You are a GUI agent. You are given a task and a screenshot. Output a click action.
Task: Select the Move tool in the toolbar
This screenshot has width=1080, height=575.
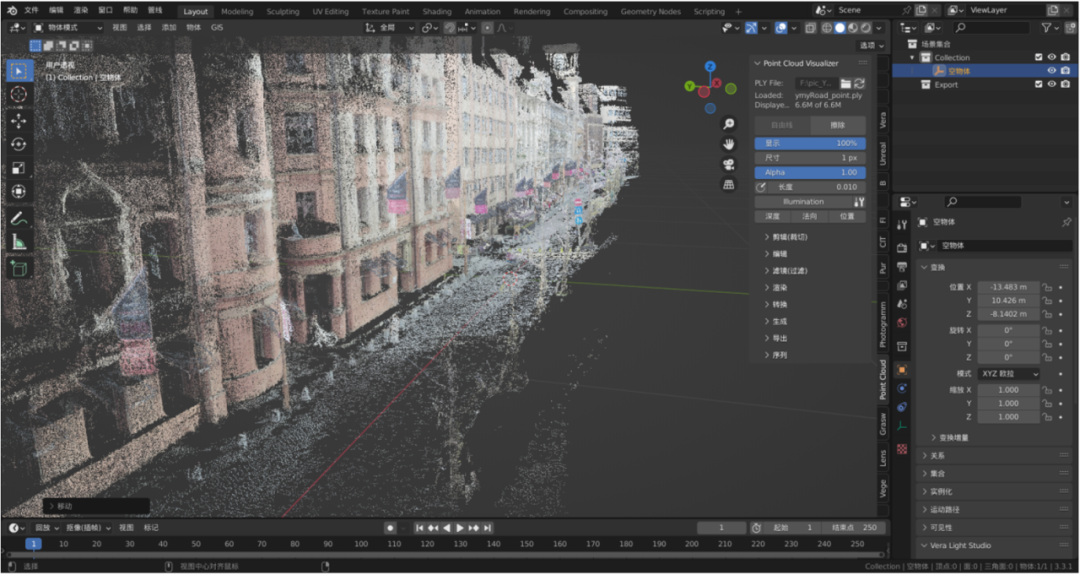point(19,121)
